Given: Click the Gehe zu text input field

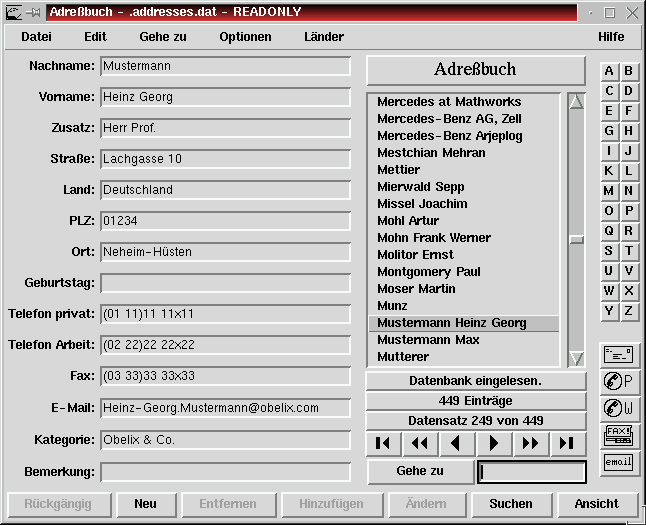Looking at the screenshot, I should tap(532, 472).
